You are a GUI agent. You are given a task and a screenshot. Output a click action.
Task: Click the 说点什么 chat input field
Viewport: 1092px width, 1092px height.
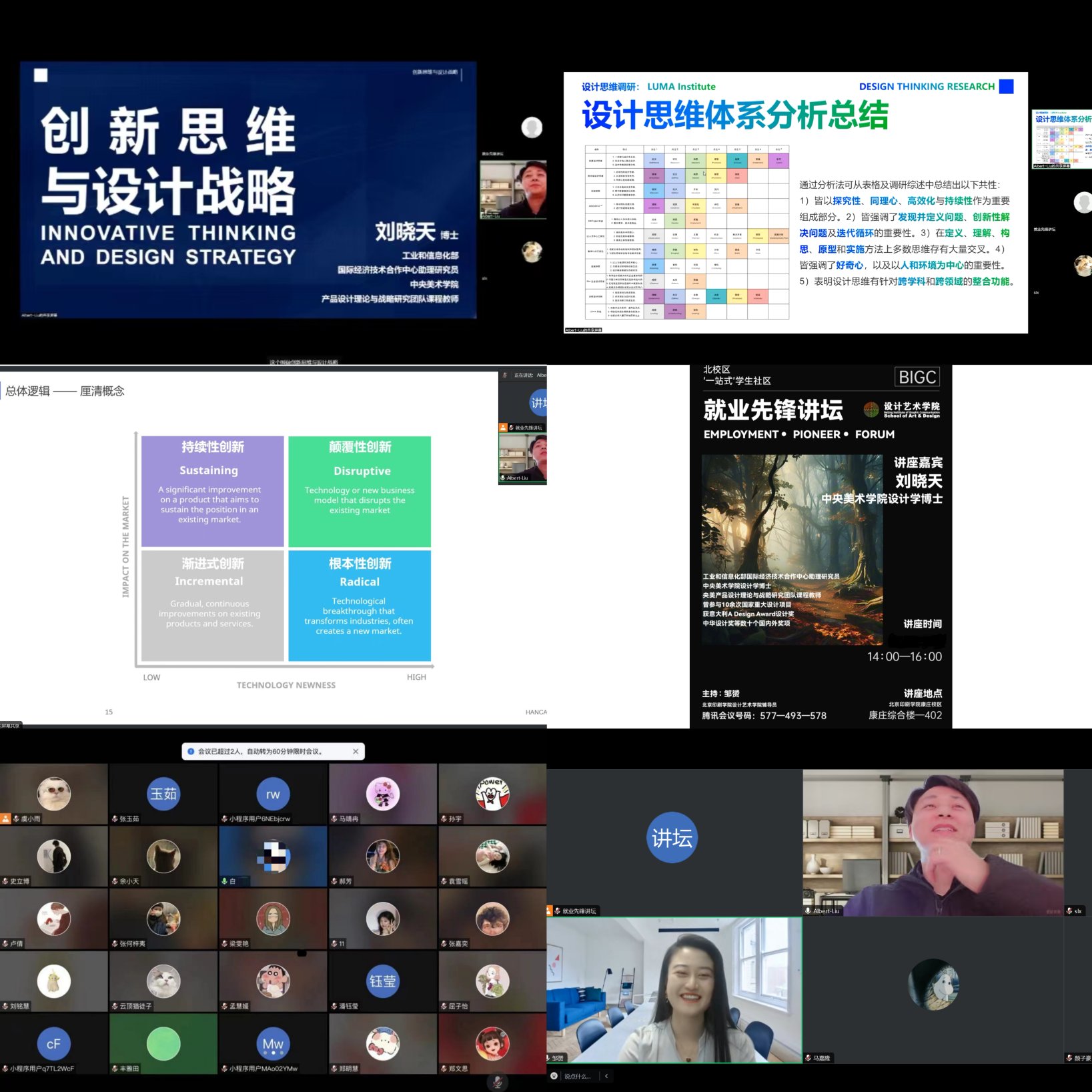[x=578, y=1076]
